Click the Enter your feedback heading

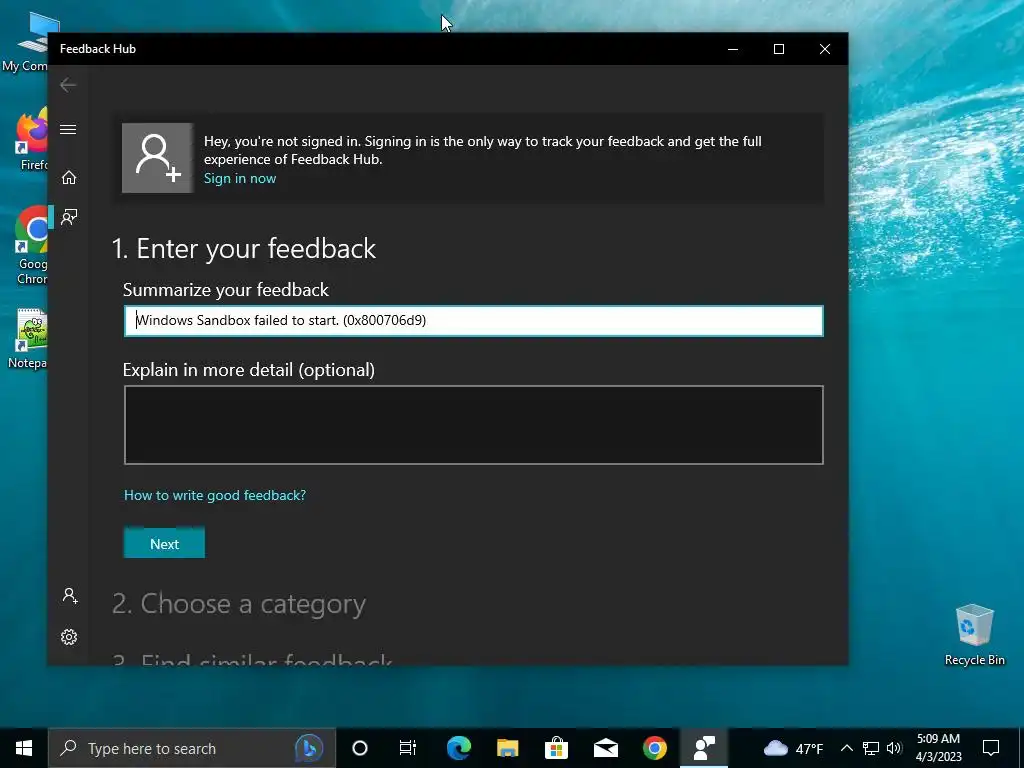[244, 249]
